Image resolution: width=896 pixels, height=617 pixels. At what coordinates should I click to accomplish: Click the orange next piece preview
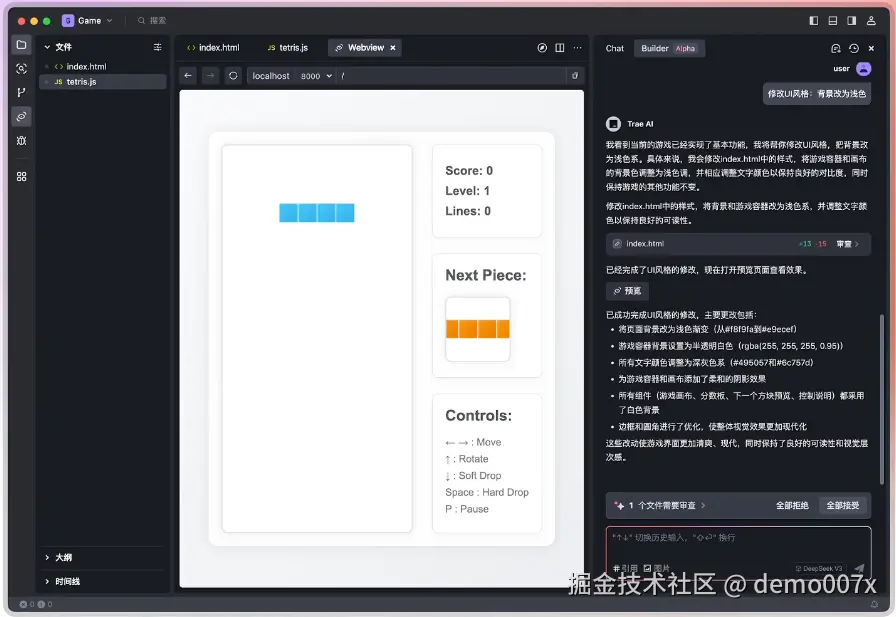pos(478,329)
